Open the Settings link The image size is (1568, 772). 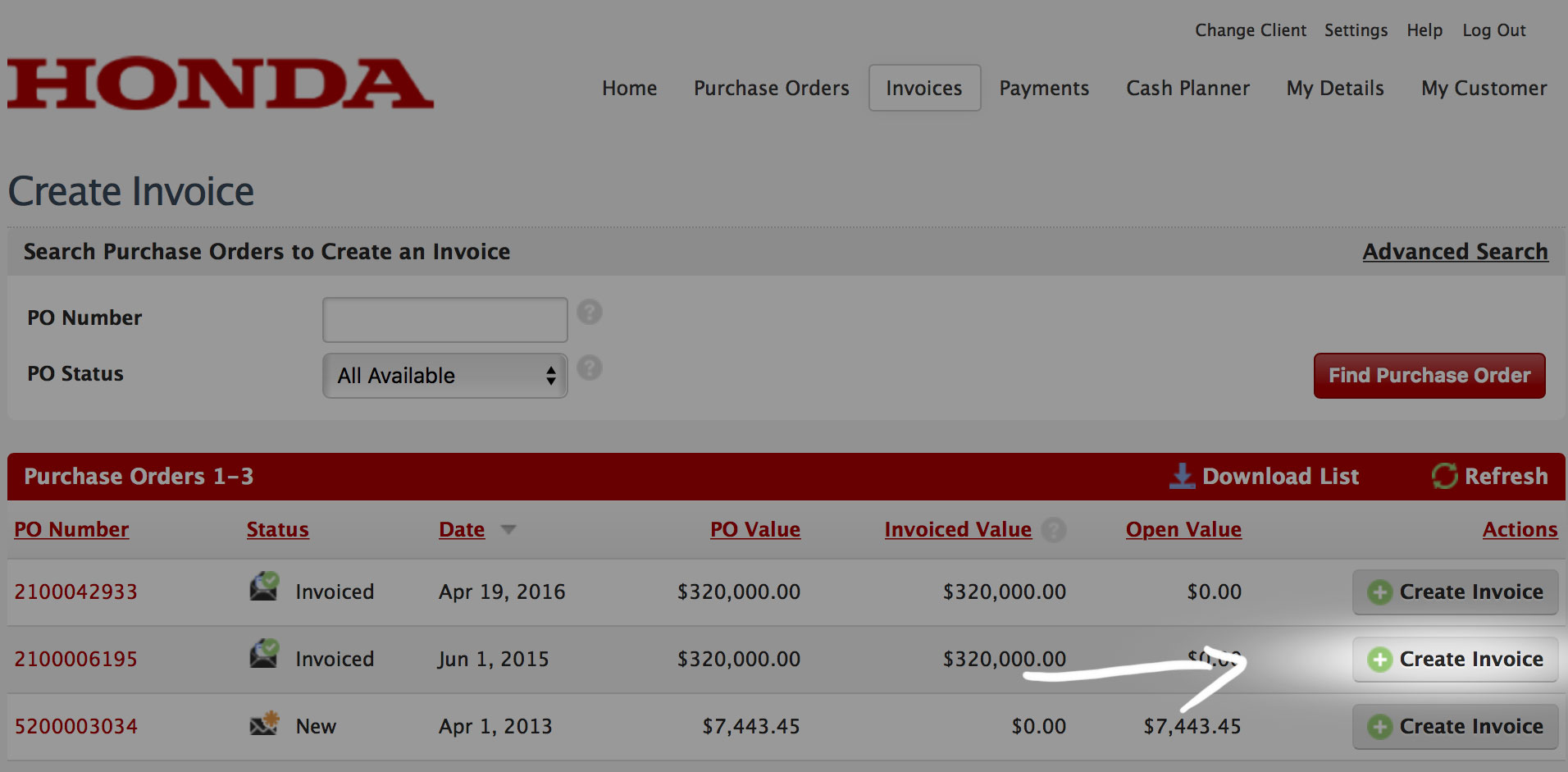(1356, 30)
